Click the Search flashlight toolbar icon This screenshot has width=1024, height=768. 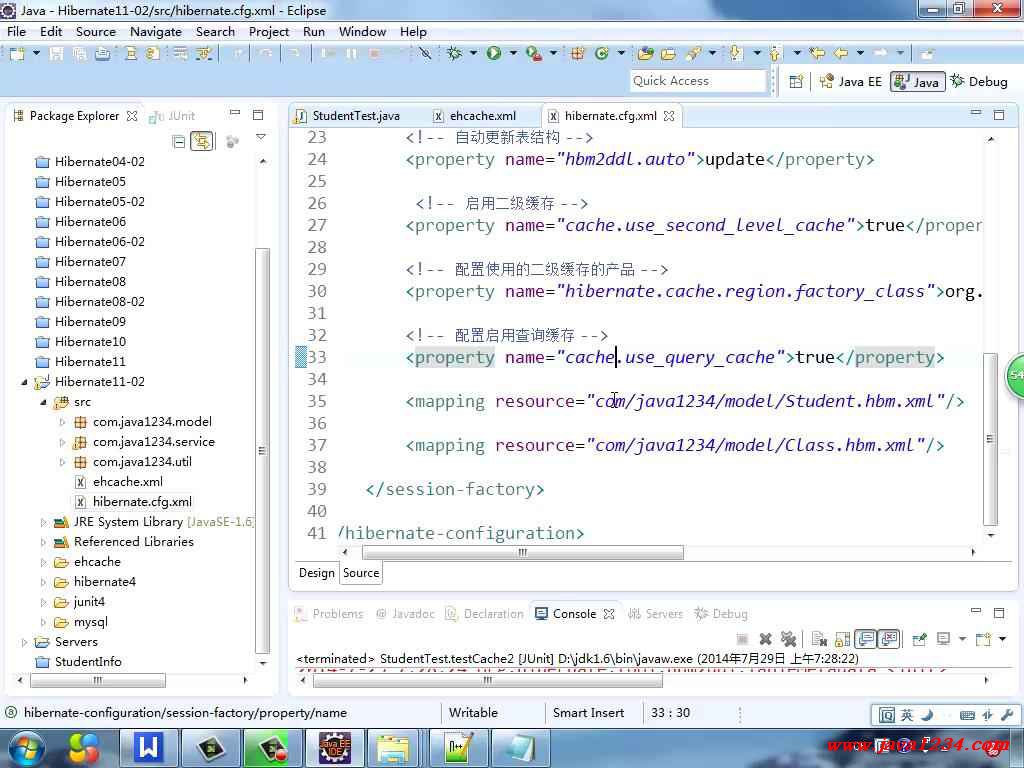pos(693,54)
